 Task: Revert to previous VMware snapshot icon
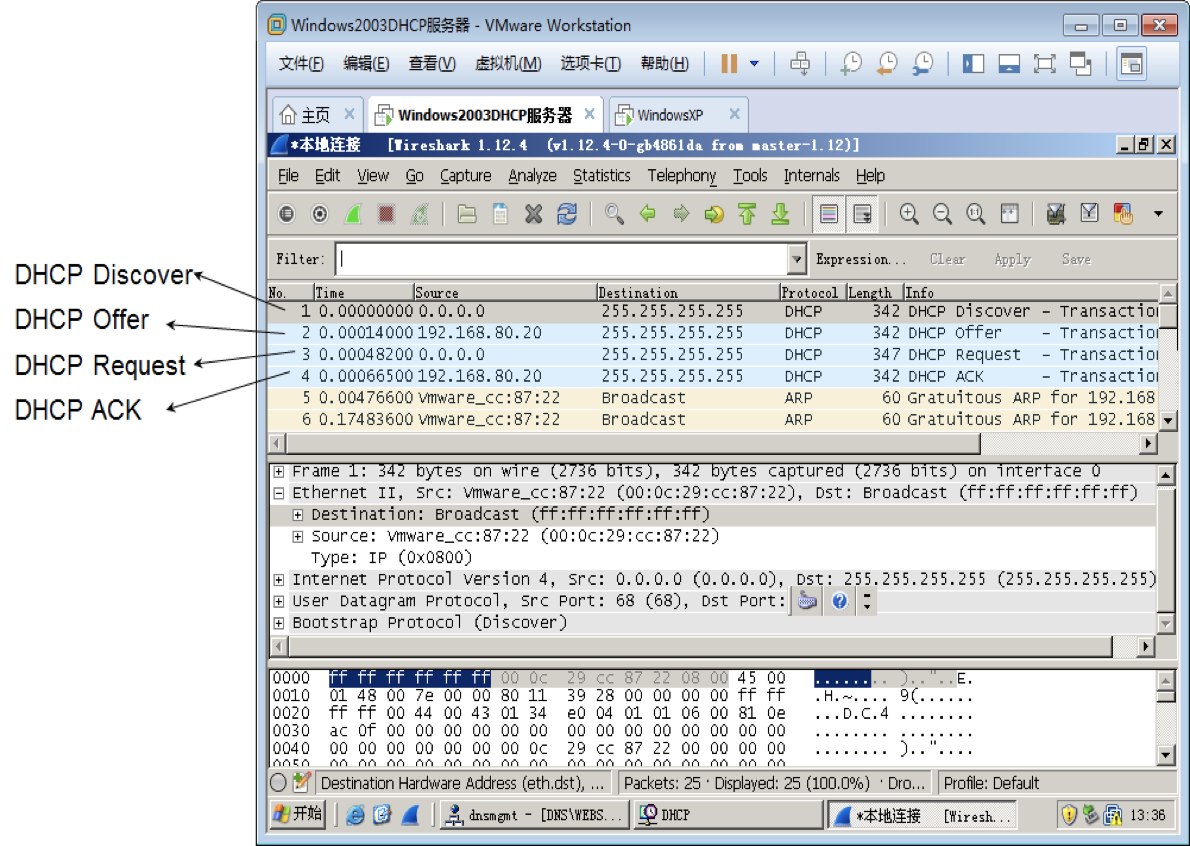[x=886, y=64]
